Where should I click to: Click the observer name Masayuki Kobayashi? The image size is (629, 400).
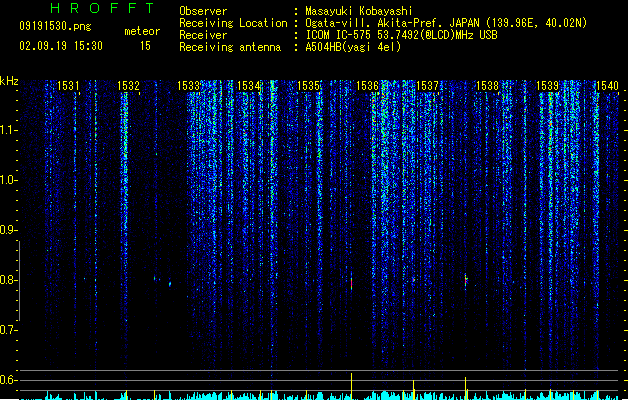coord(359,11)
